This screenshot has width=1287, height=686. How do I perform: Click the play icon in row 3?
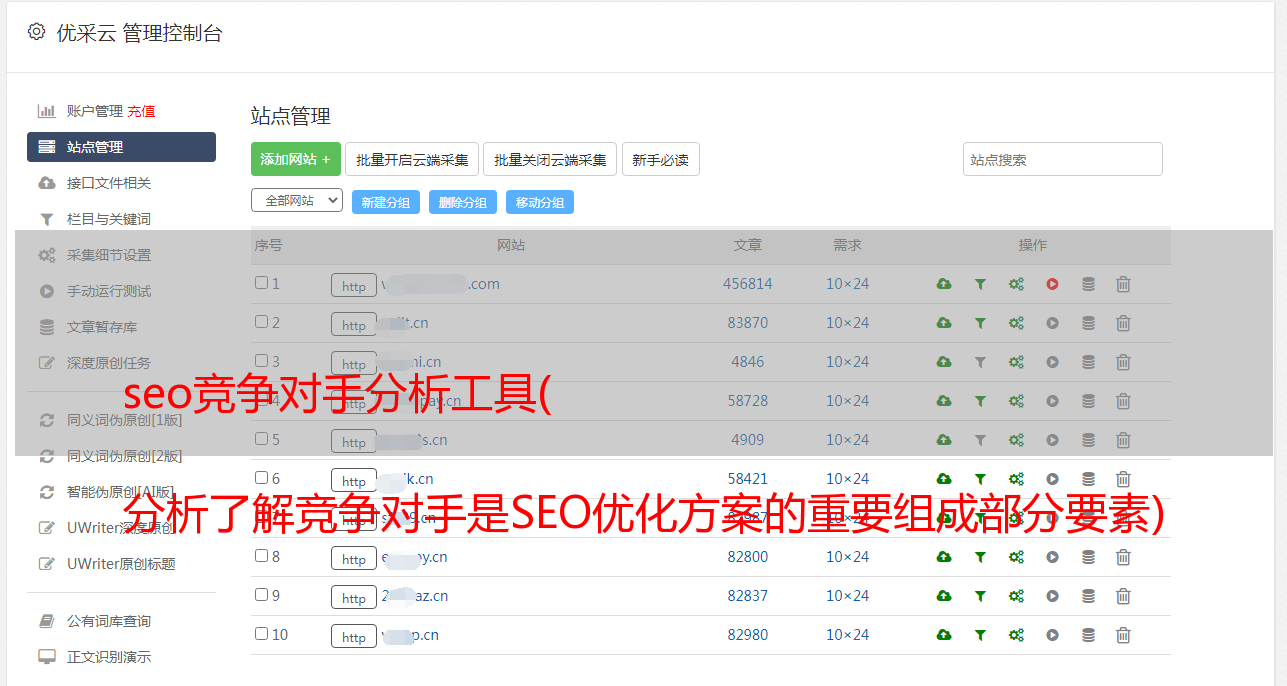tap(1052, 362)
